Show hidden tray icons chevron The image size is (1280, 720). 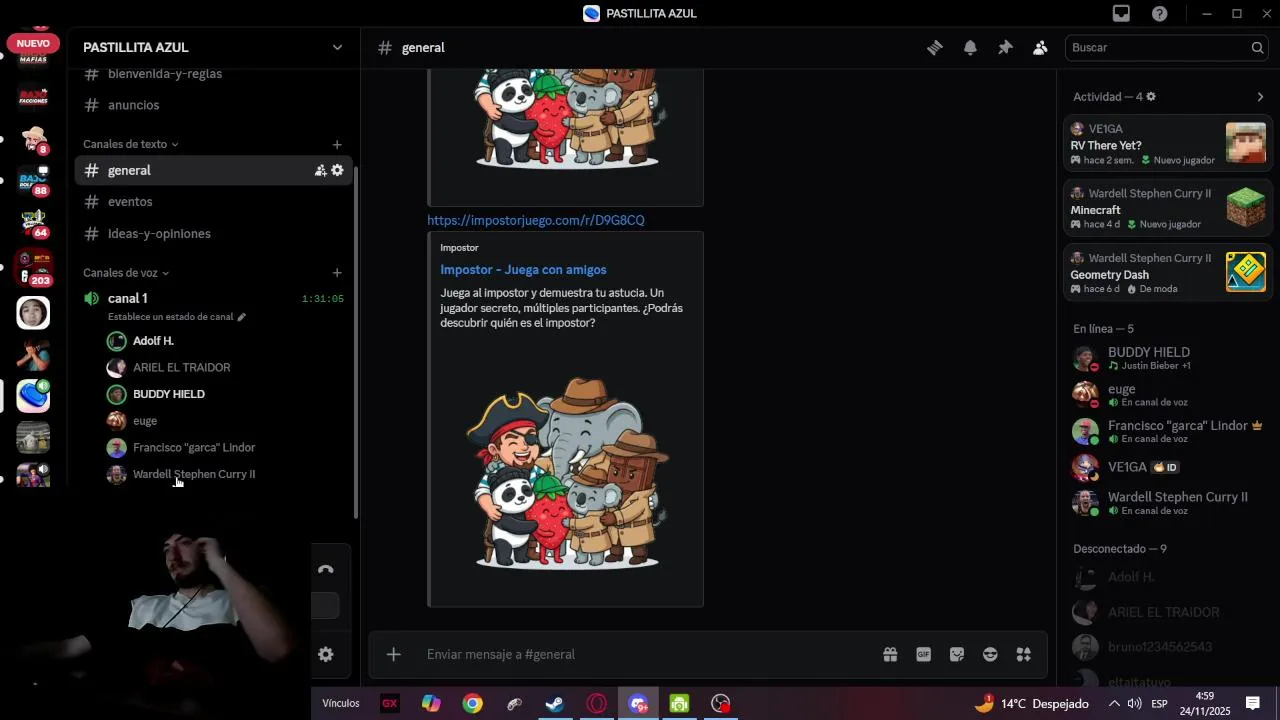click(x=1113, y=704)
